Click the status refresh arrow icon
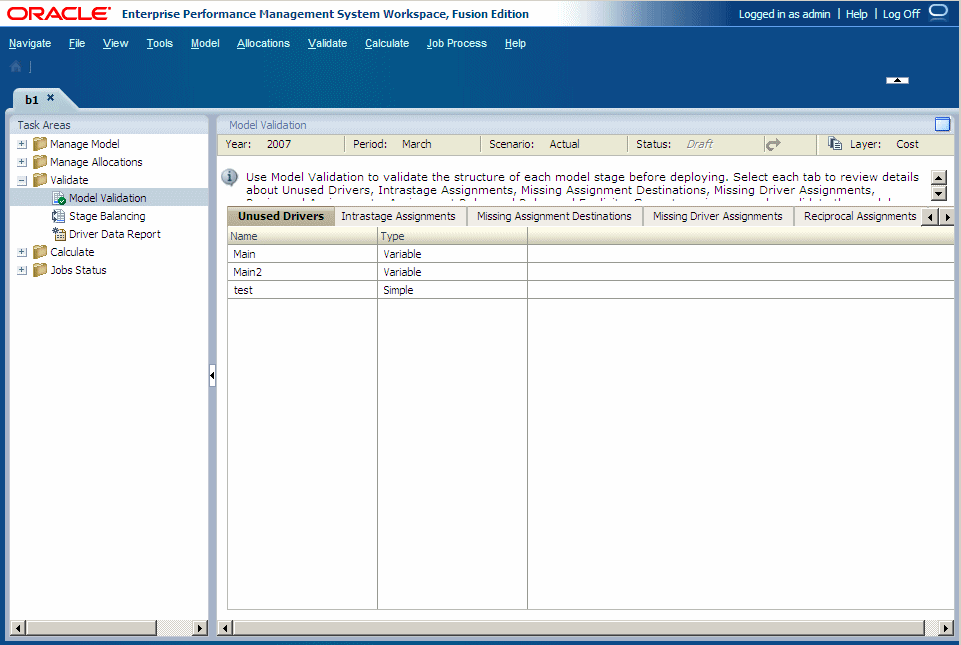Screen dimensions: 961x645 pos(773,144)
